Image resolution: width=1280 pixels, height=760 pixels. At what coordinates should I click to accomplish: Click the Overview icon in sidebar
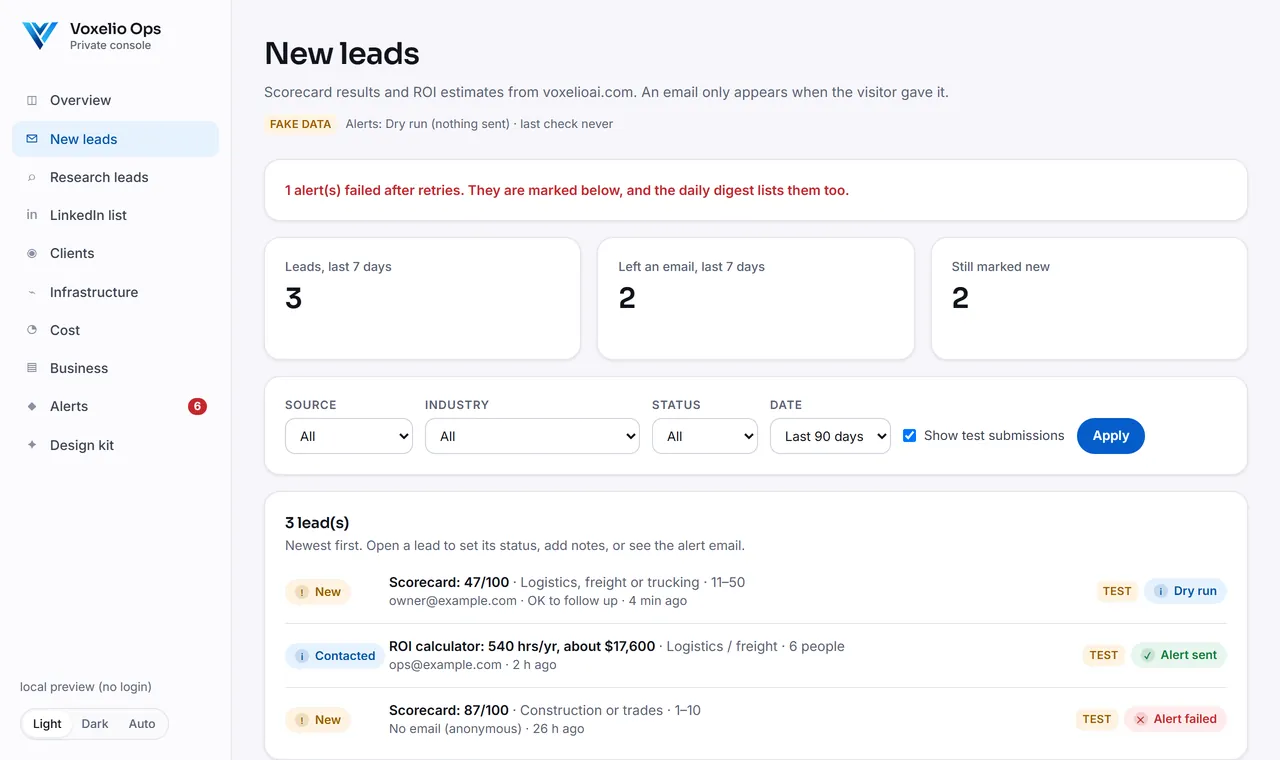tap(32, 100)
